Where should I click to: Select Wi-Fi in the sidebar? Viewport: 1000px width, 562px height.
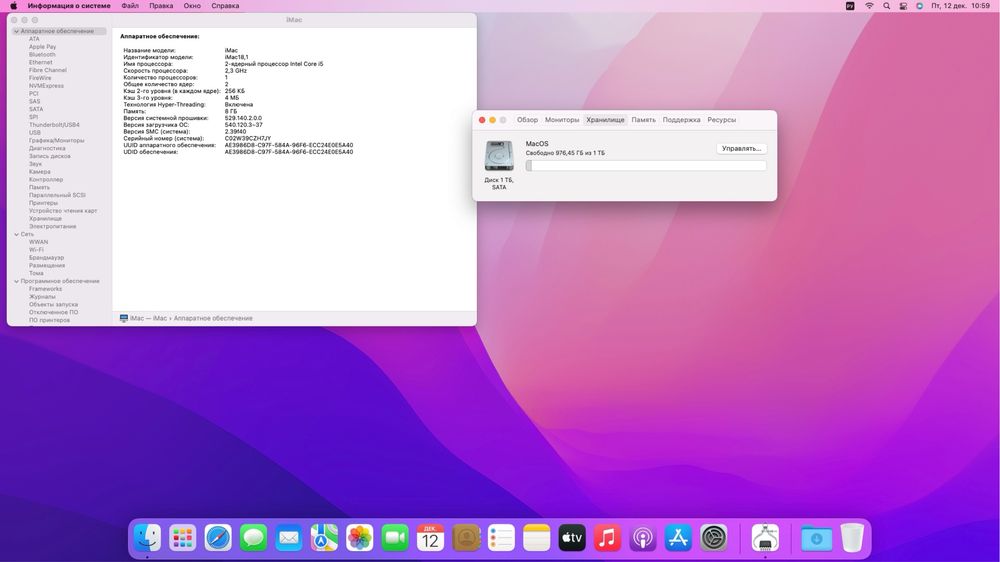(x=36, y=250)
